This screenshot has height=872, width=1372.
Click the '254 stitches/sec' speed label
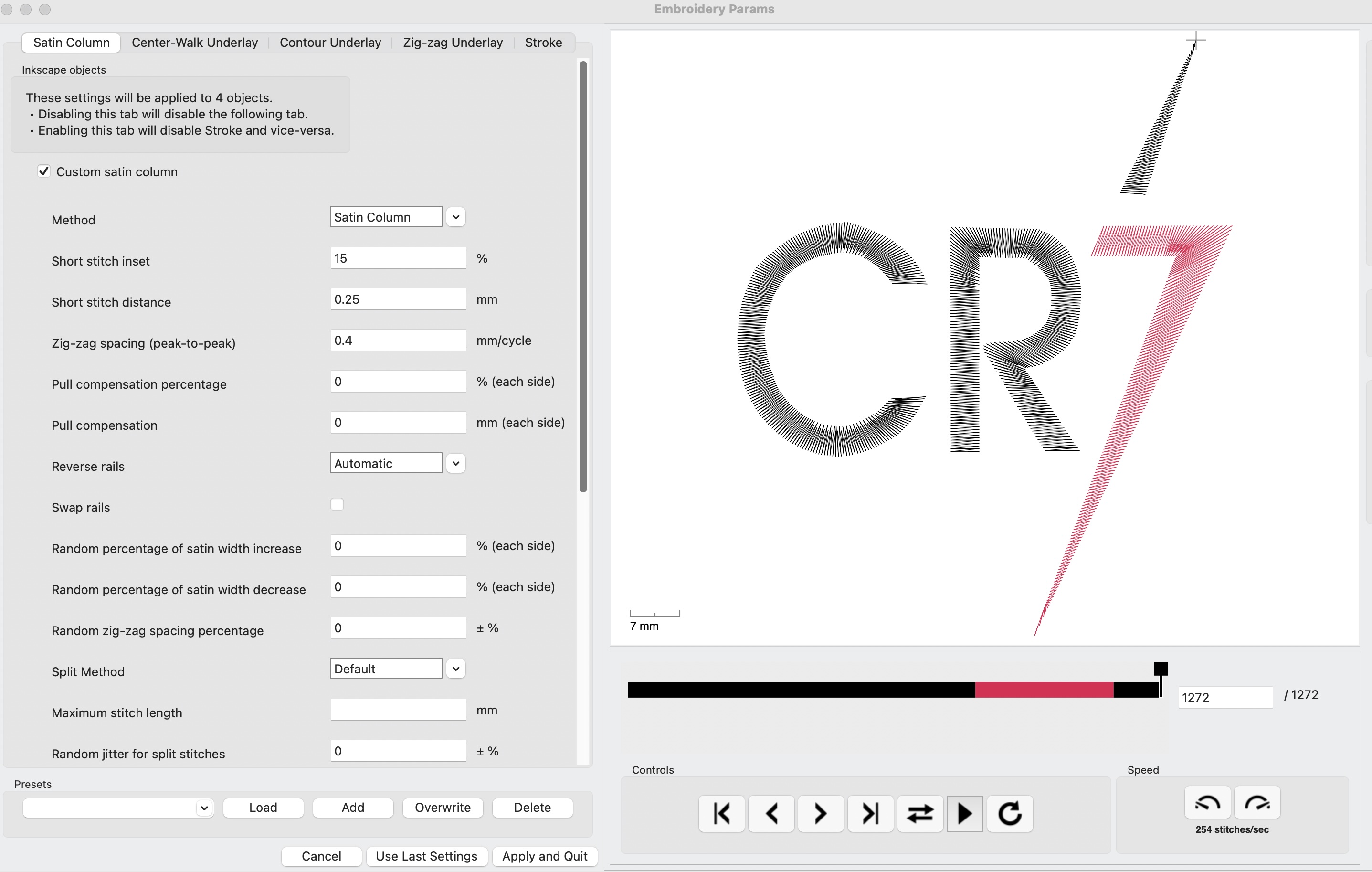(x=1232, y=829)
